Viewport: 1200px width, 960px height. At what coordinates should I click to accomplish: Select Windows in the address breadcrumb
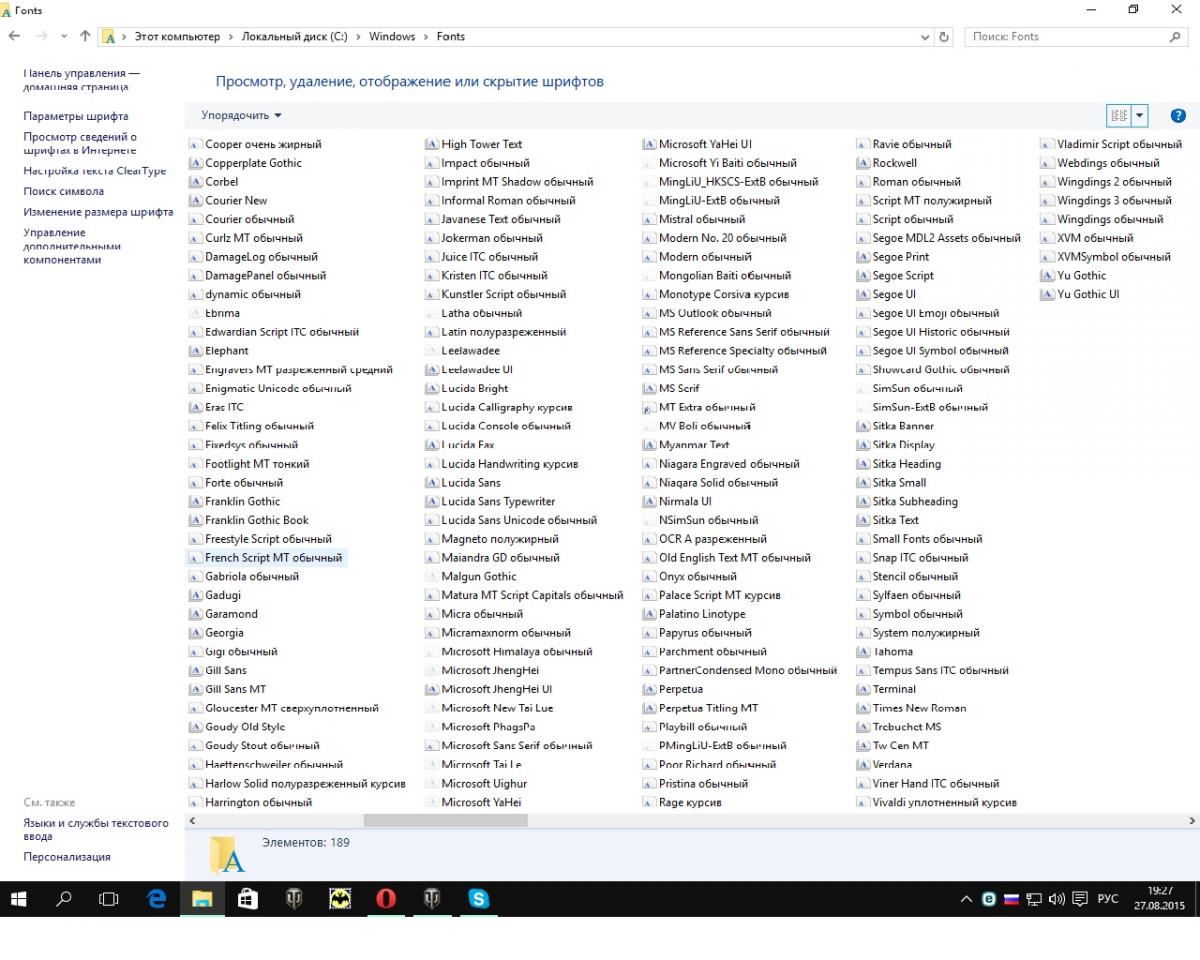coord(392,37)
